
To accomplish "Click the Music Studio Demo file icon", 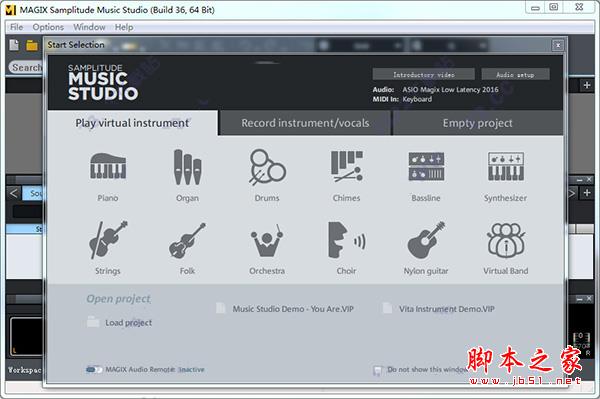I will [221, 308].
